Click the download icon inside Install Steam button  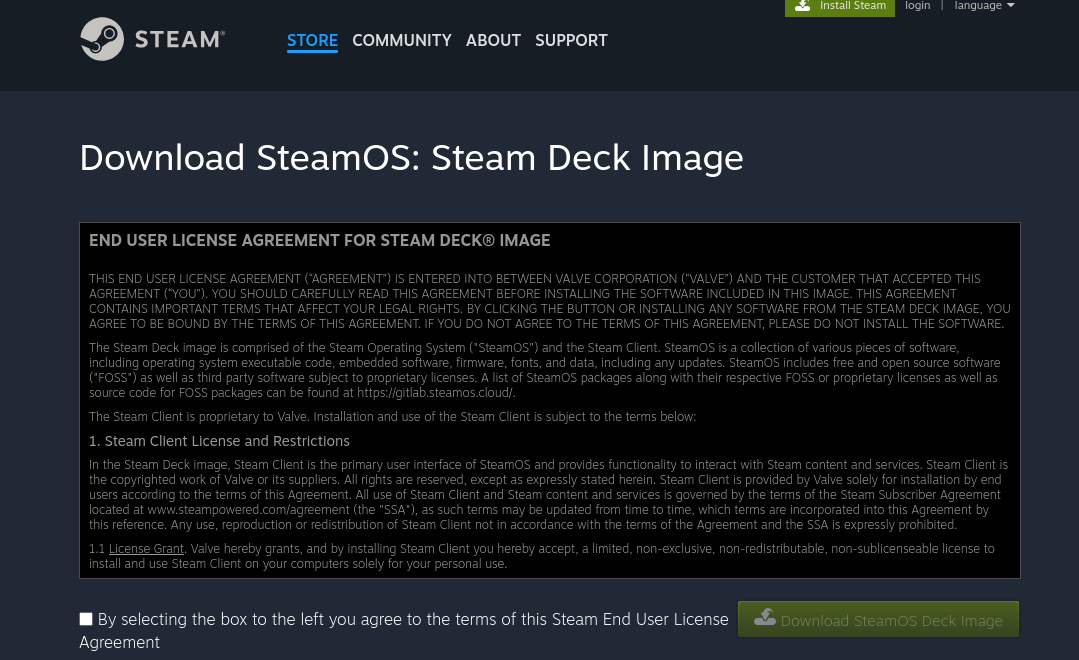pyautogui.click(x=803, y=6)
